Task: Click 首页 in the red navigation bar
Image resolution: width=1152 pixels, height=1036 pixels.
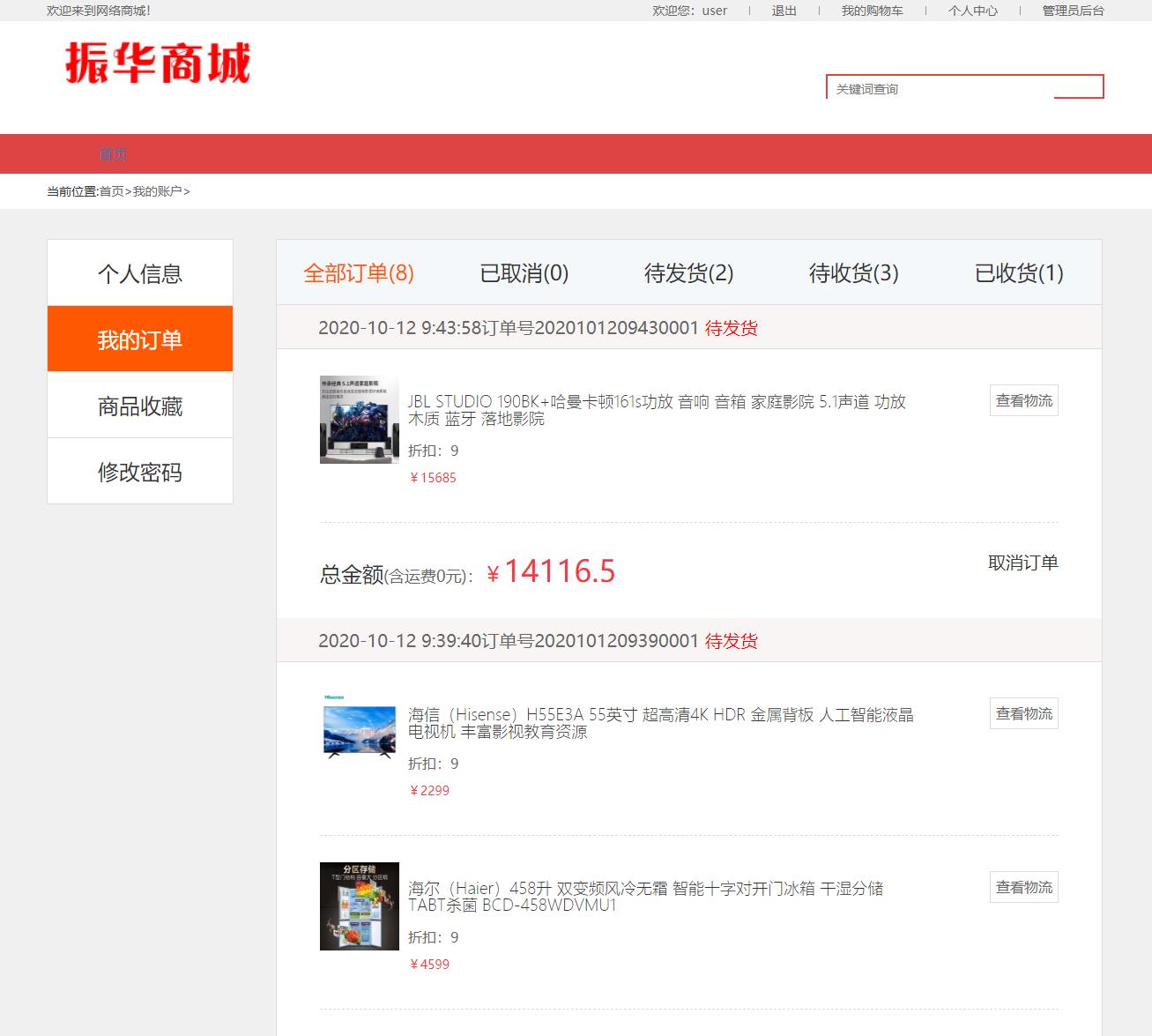Action: 114,153
